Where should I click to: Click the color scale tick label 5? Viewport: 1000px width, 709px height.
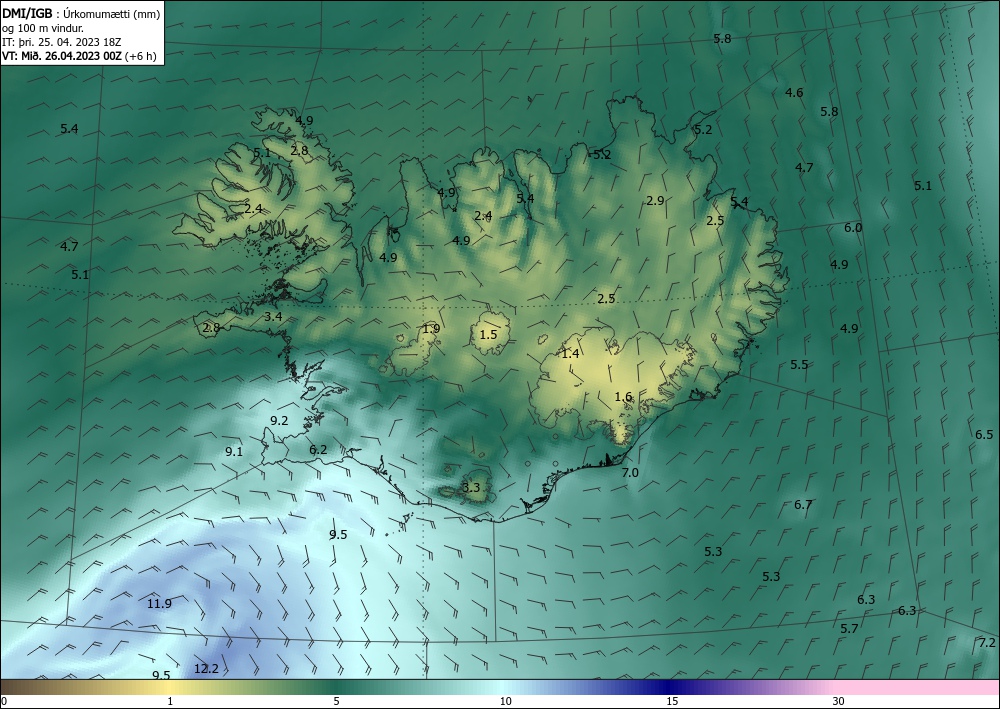tap(336, 702)
